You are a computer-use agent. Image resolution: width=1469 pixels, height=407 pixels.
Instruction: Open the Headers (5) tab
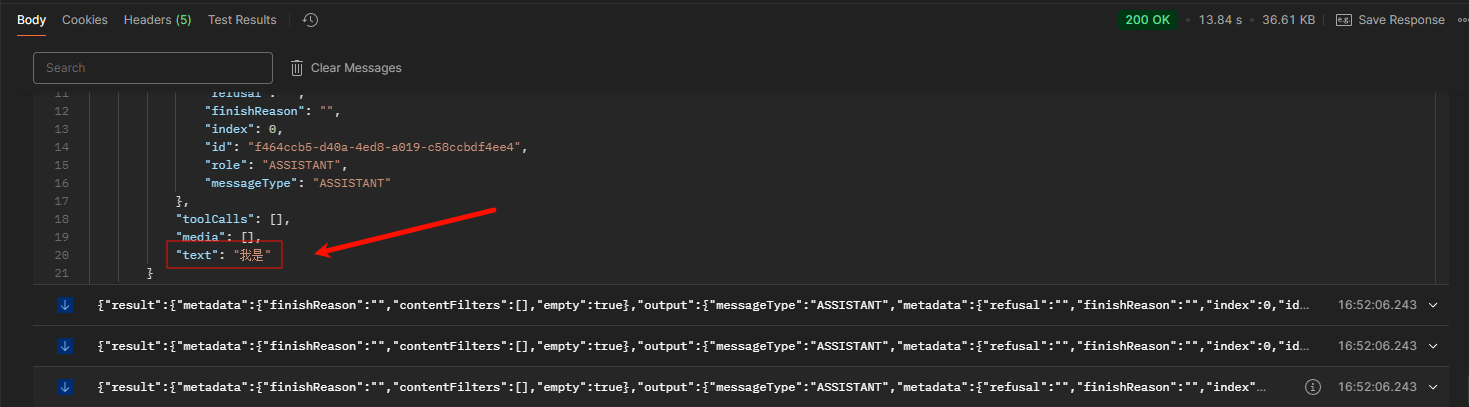point(157,20)
